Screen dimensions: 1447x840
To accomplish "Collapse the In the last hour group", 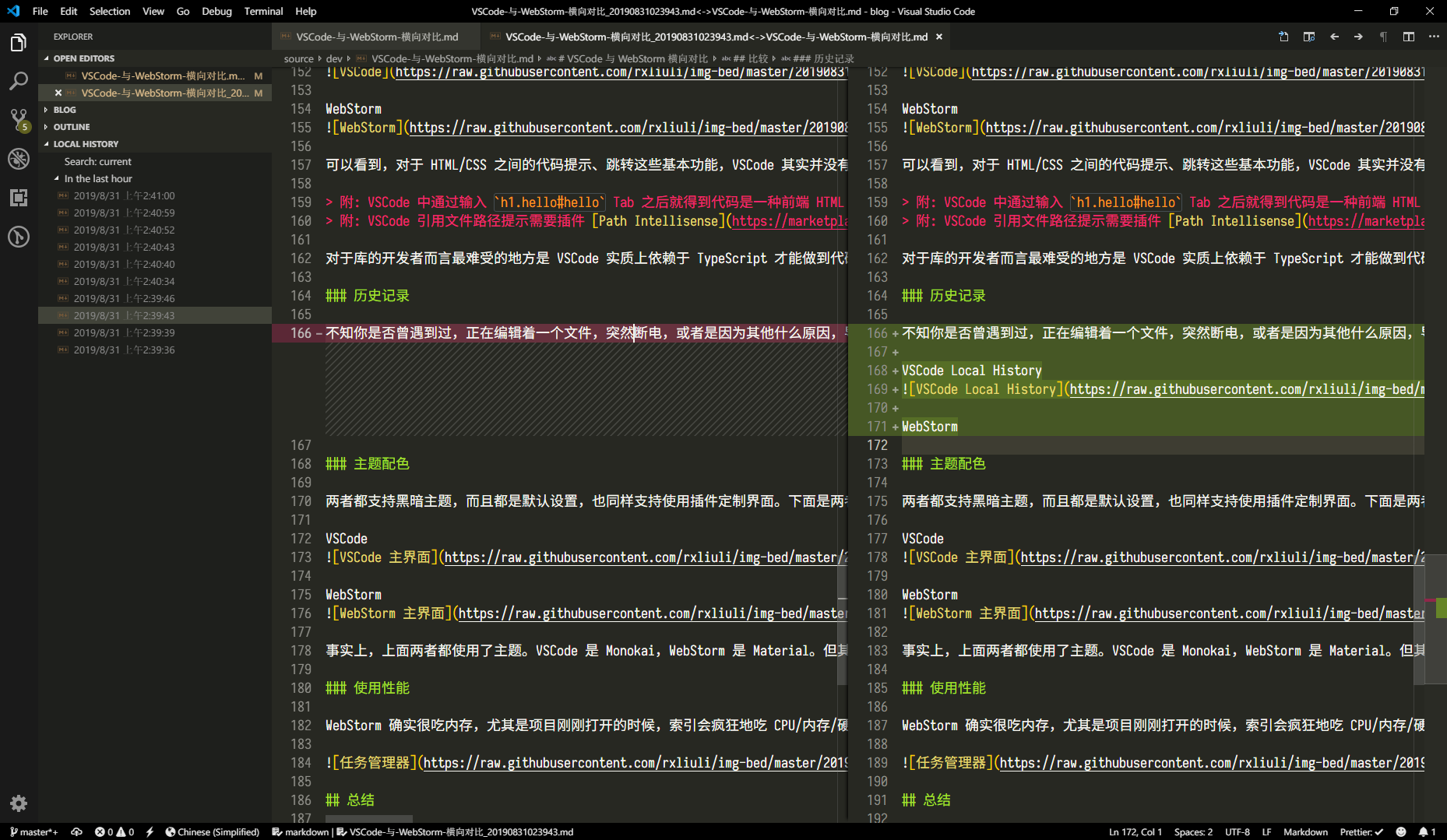I will click(155, 178).
